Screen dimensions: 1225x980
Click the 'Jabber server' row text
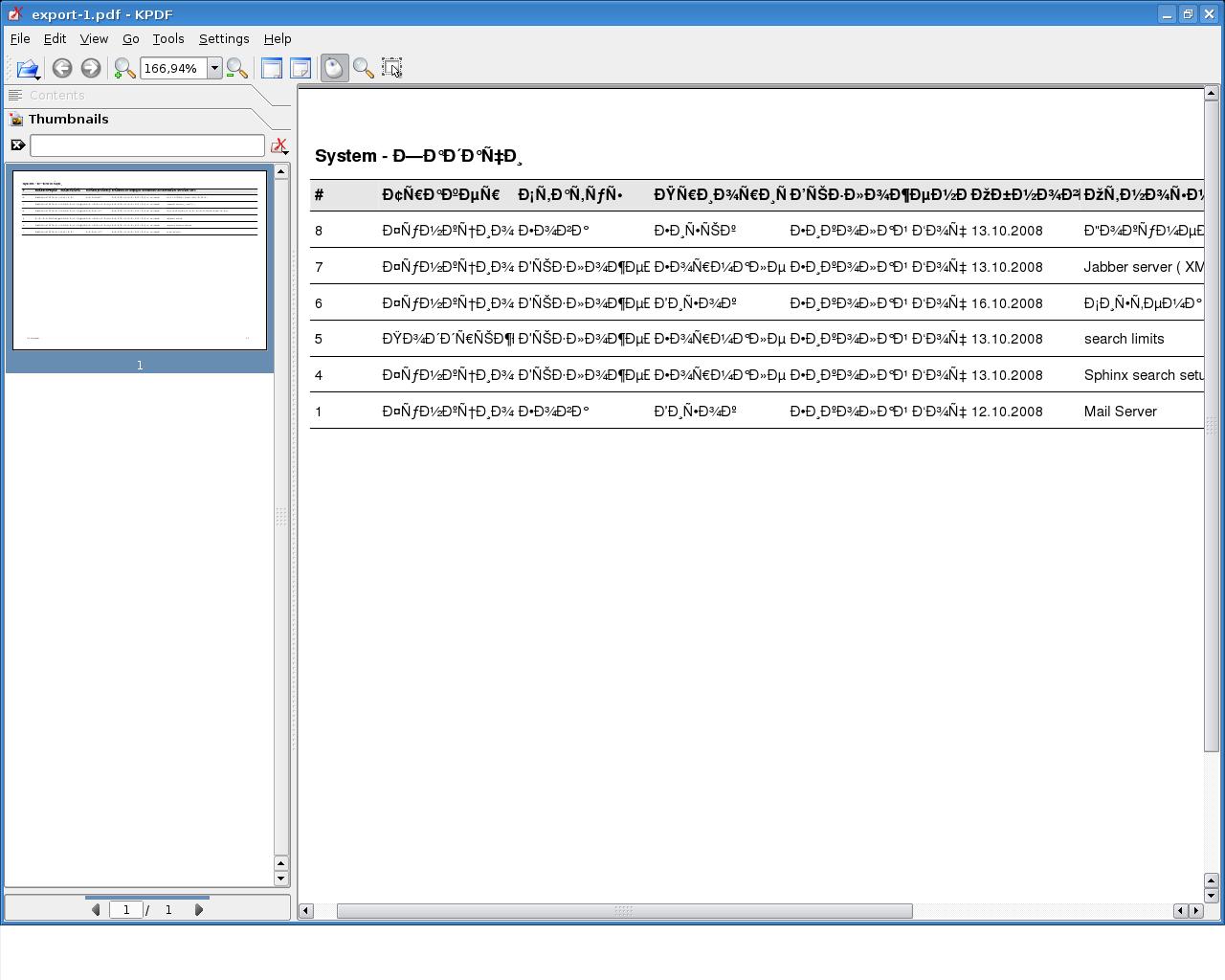point(1143,267)
